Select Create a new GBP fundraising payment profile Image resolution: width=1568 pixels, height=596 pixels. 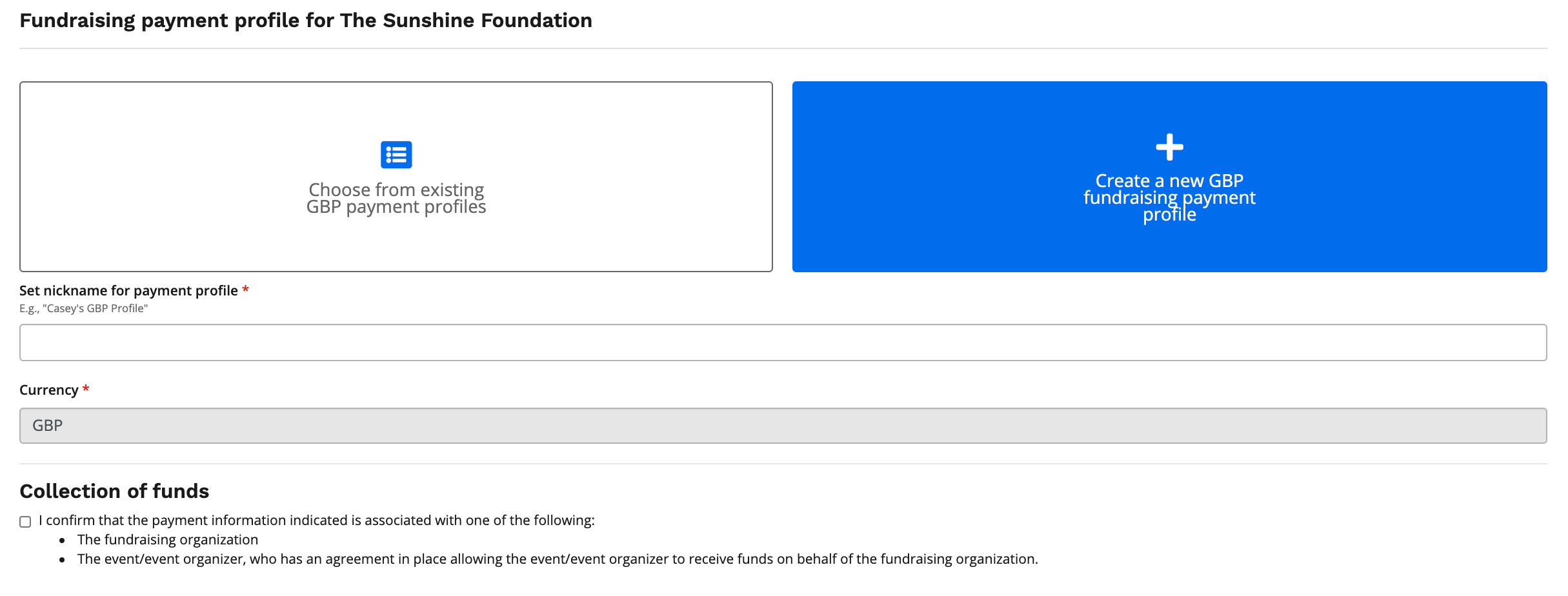[x=1169, y=197]
